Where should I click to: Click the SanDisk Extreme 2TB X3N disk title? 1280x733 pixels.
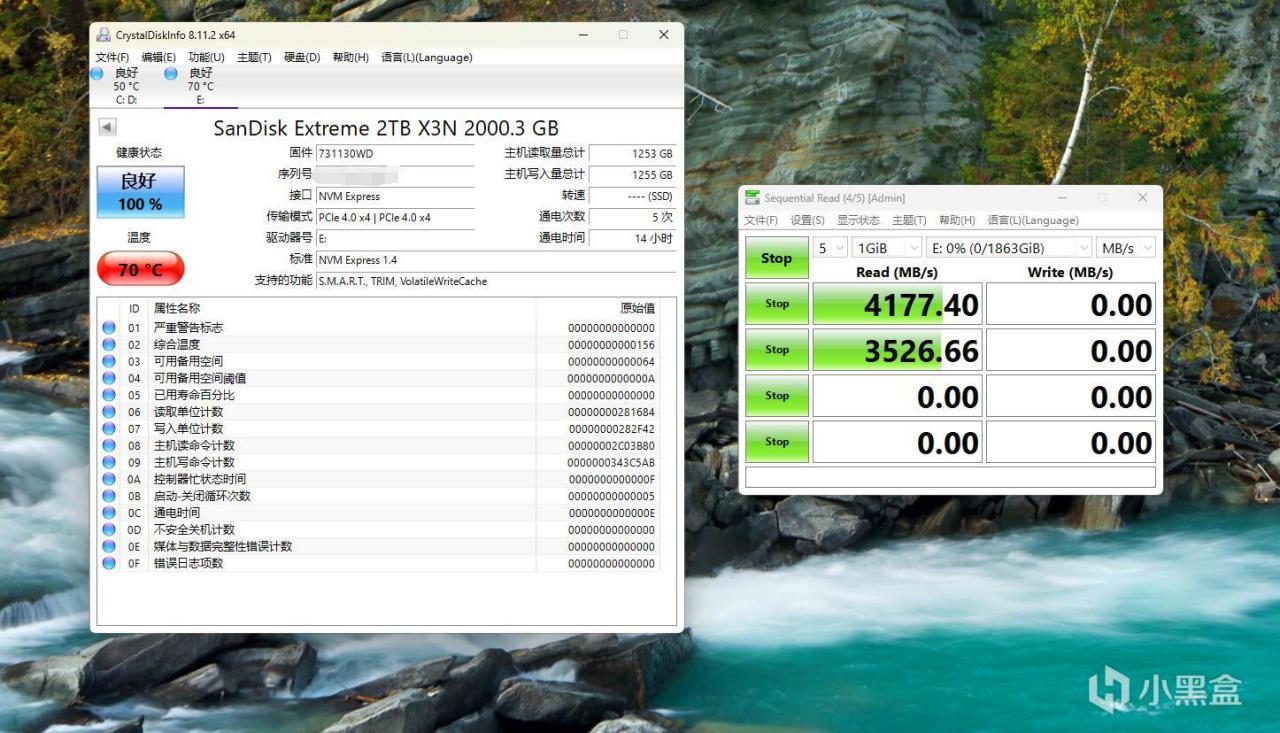(386, 128)
